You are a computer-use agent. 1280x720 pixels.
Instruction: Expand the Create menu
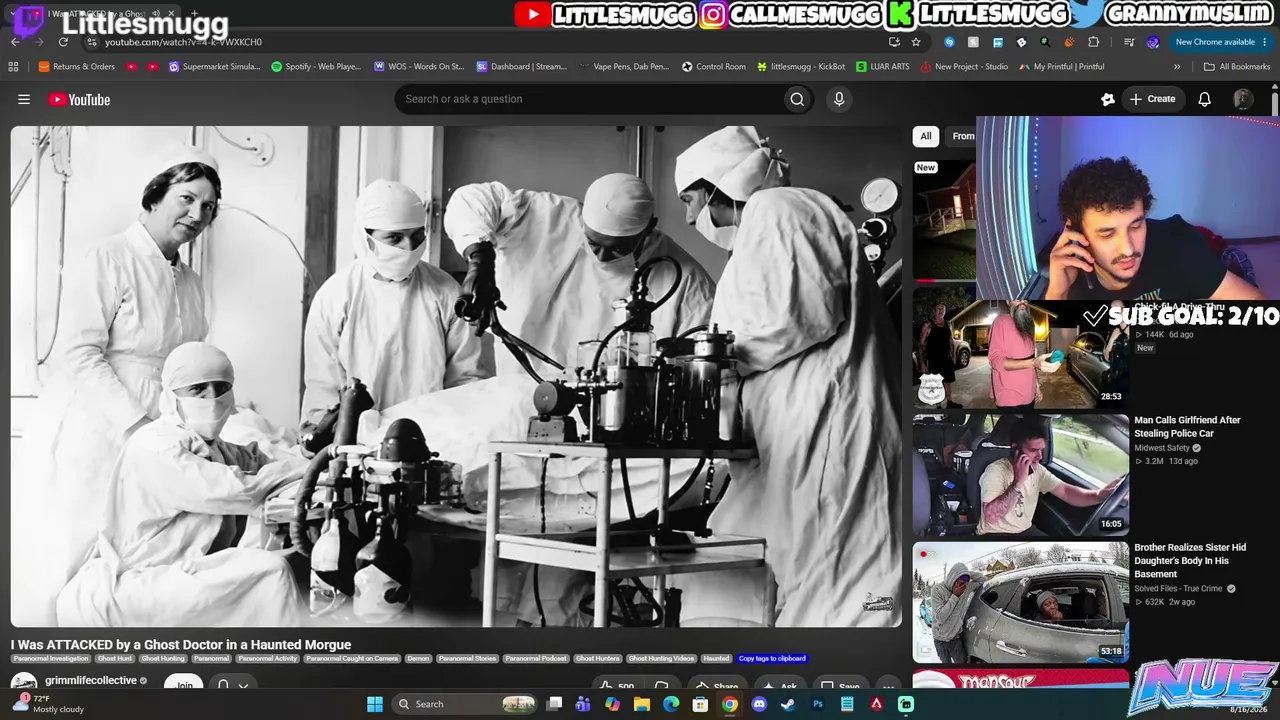[1152, 99]
